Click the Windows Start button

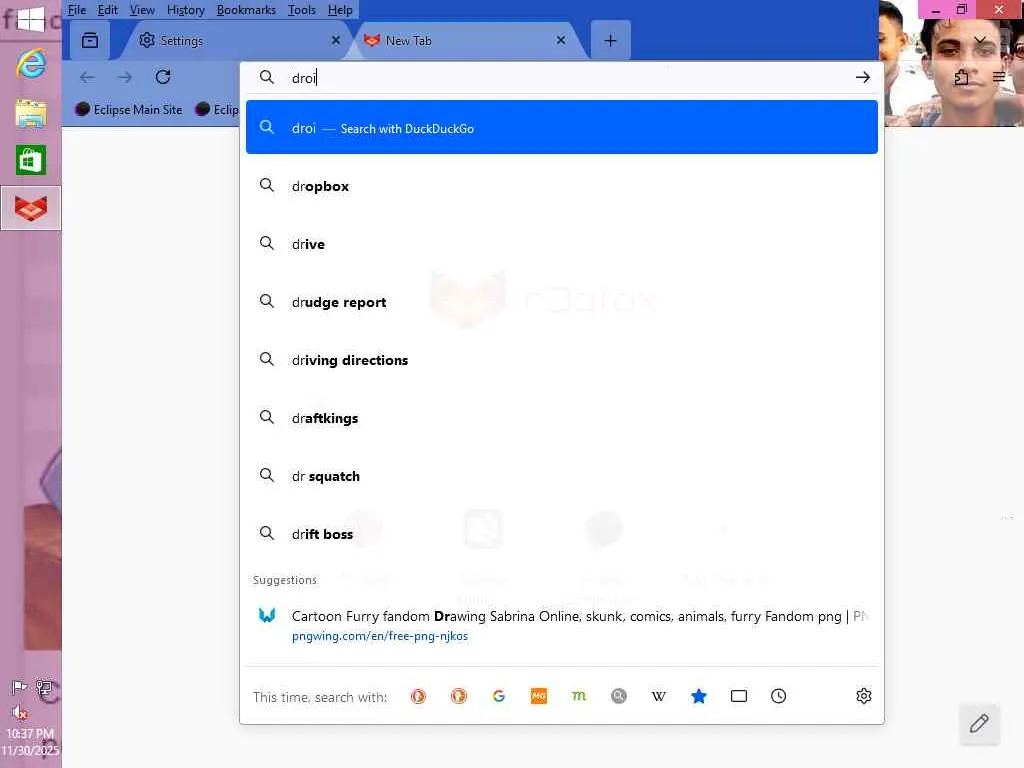(x=31, y=20)
